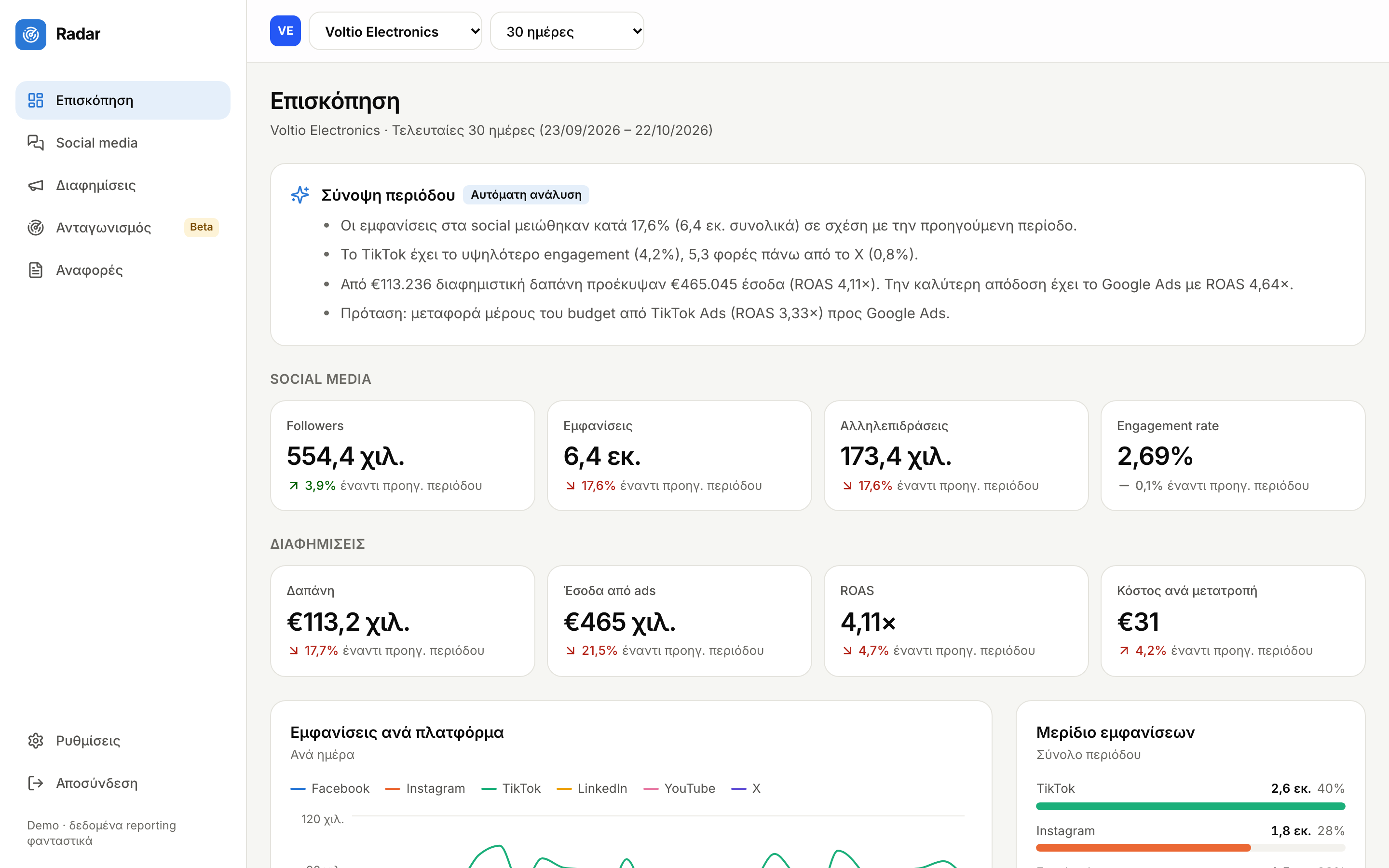The height and width of the screenshot is (868, 1389).
Task: Open the Αναφορές section
Action: click(x=123, y=270)
